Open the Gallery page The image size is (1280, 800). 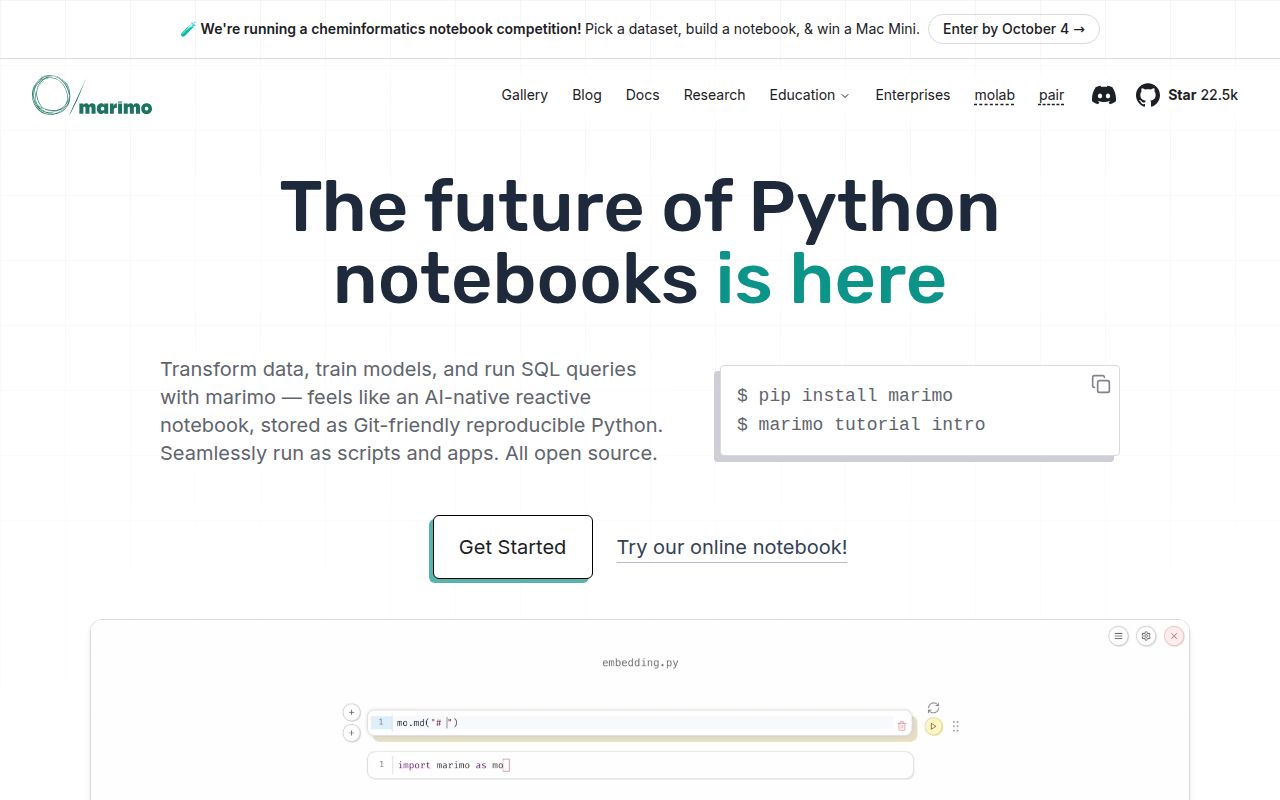click(525, 95)
